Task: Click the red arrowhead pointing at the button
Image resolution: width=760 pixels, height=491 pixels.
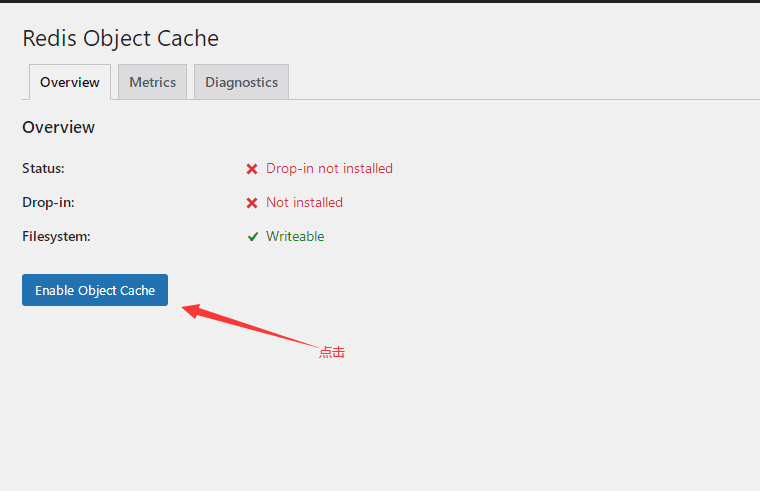Action: point(191,311)
